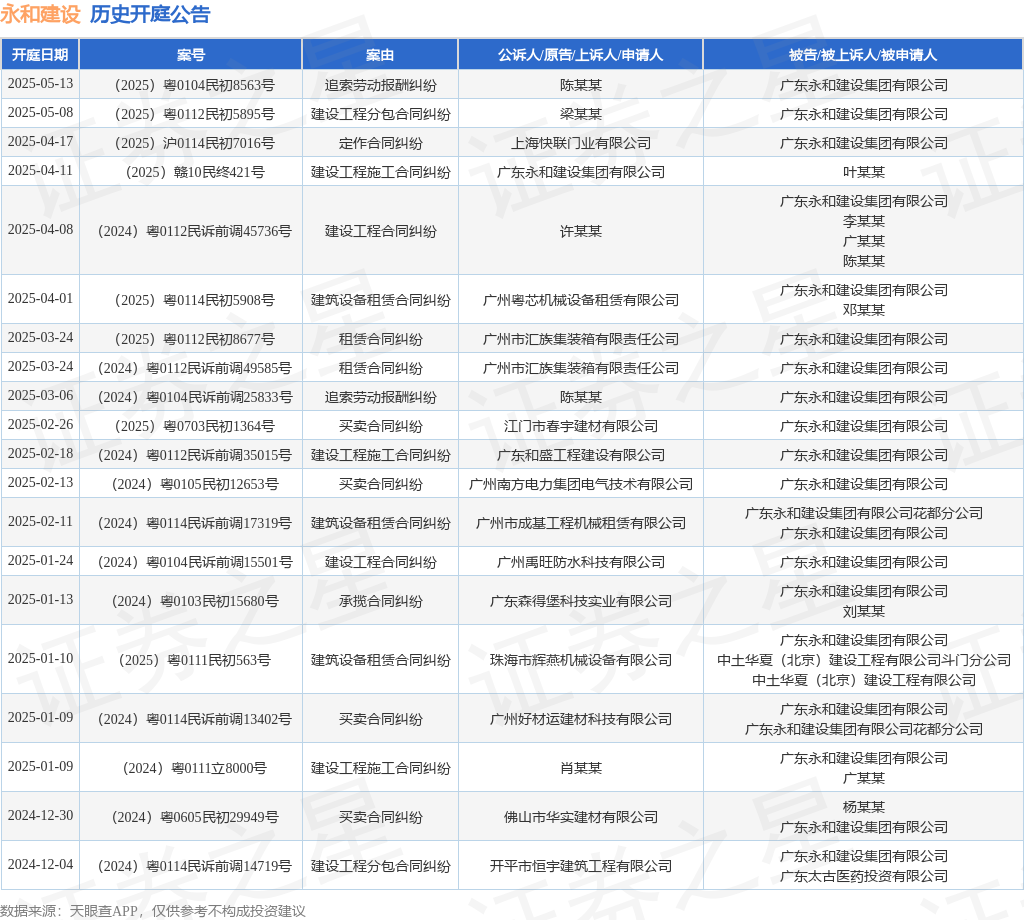
Task: Click plaintiff 佛山市华实建材有限公司
Action: (581, 817)
